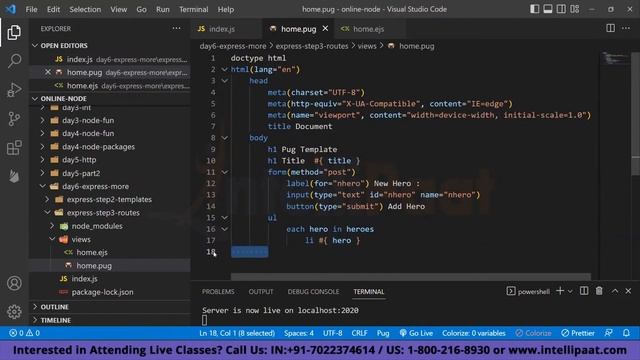This screenshot has width=640, height=360.
Task: Open the terminal launch profile dropdown arrow
Action: [570, 291]
